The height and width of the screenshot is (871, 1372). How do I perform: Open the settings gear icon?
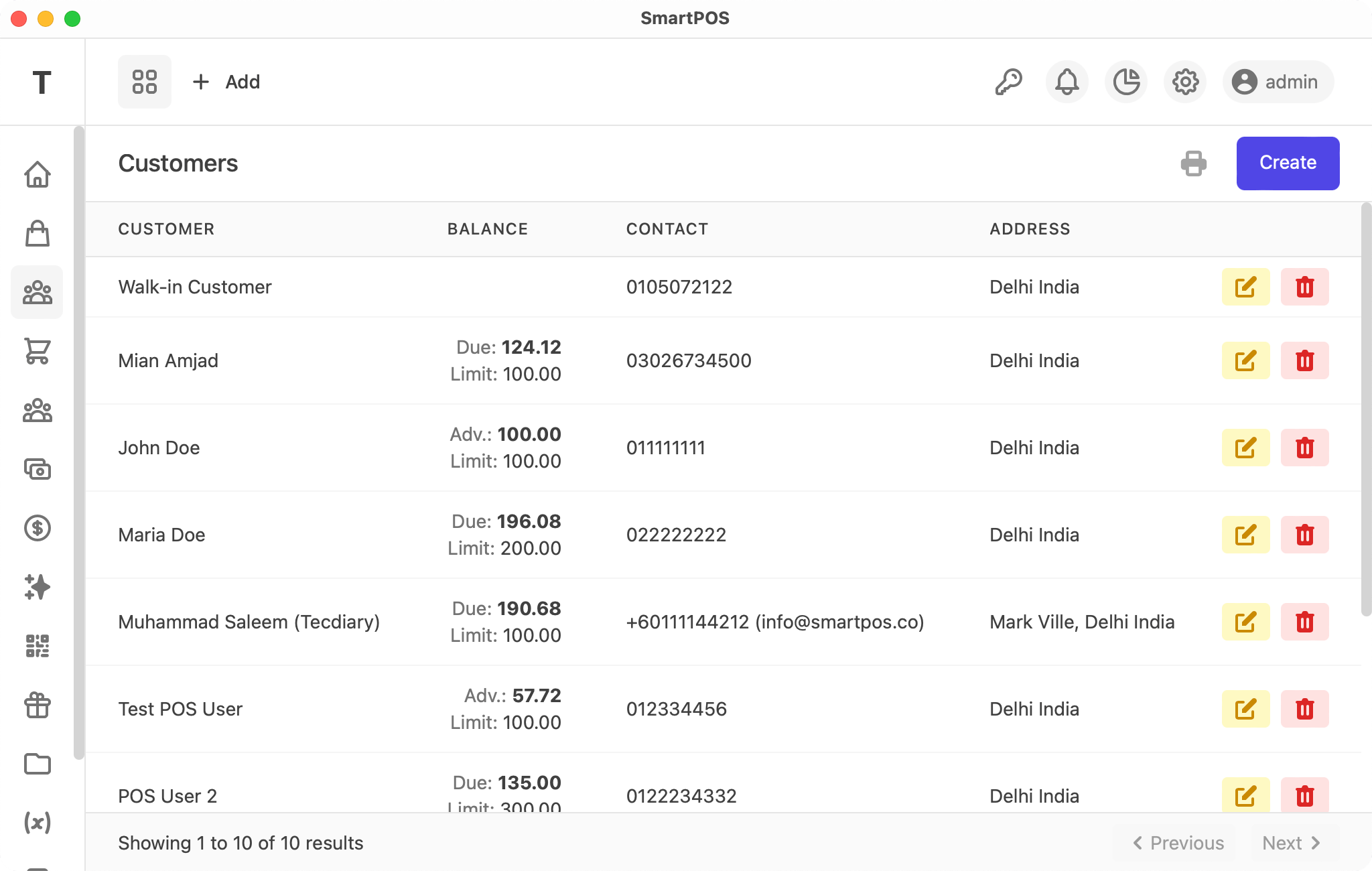[x=1185, y=82]
